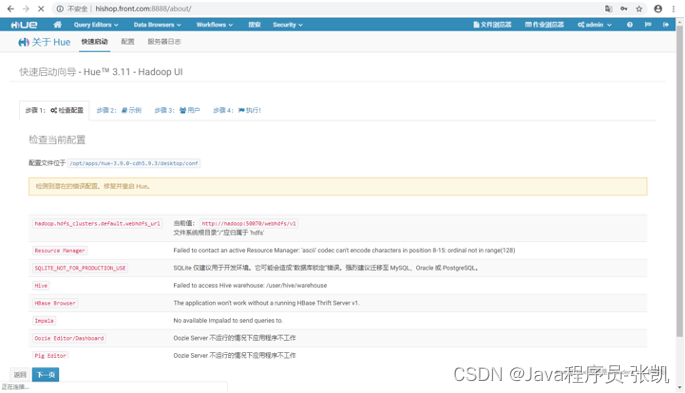Click the scrollbar down arrow
The height and width of the screenshot is (393, 685).
[x=679, y=387]
